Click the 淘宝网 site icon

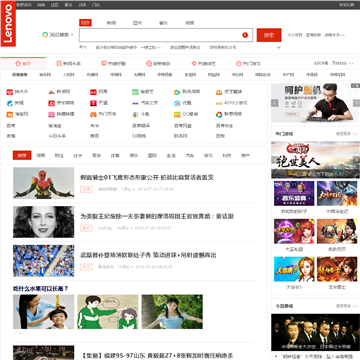click(x=9, y=114)
